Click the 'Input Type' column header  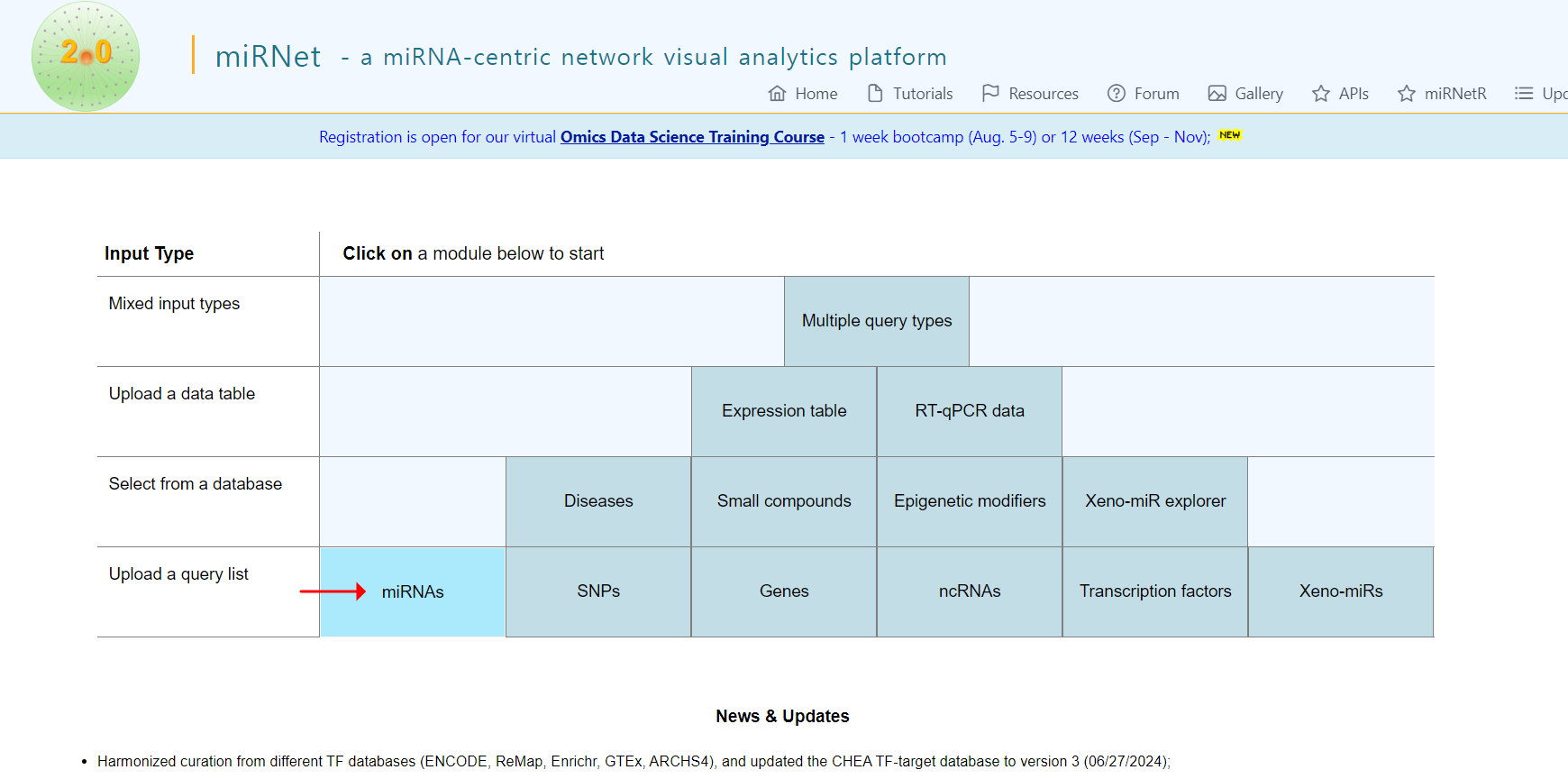149,253
